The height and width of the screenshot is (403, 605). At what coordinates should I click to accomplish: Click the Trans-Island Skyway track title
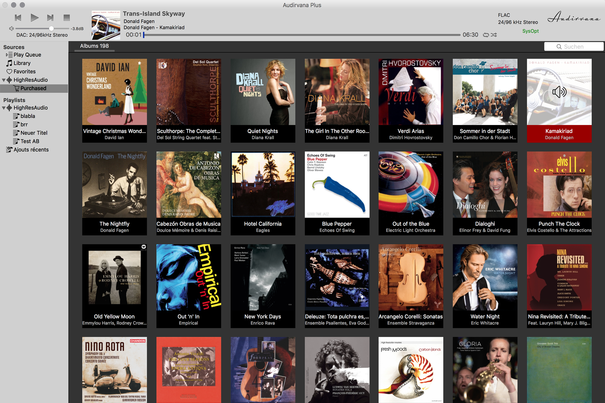click(x=154, y=14)
